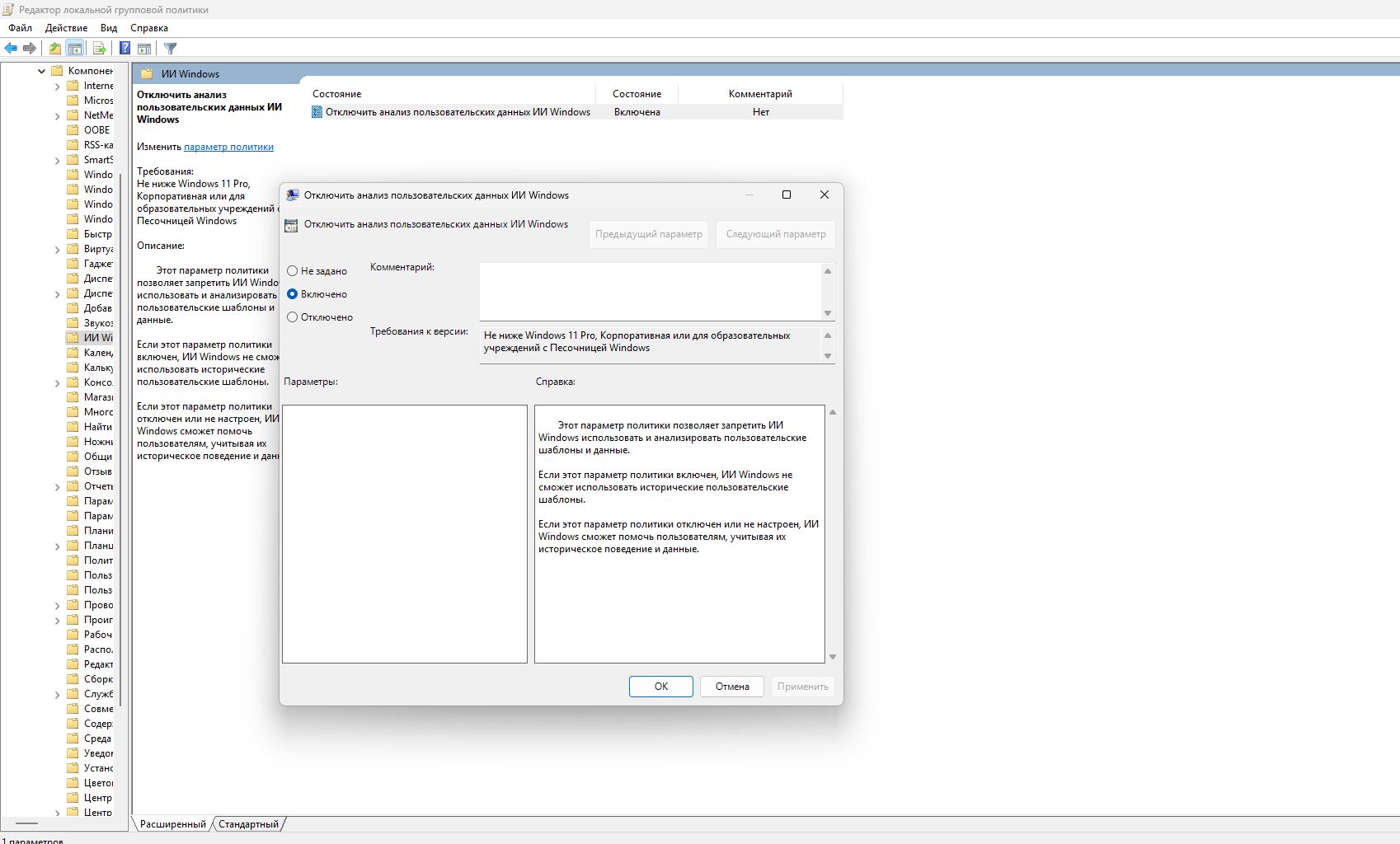Expand the Вирту folder node

click(x=57, y=249)
